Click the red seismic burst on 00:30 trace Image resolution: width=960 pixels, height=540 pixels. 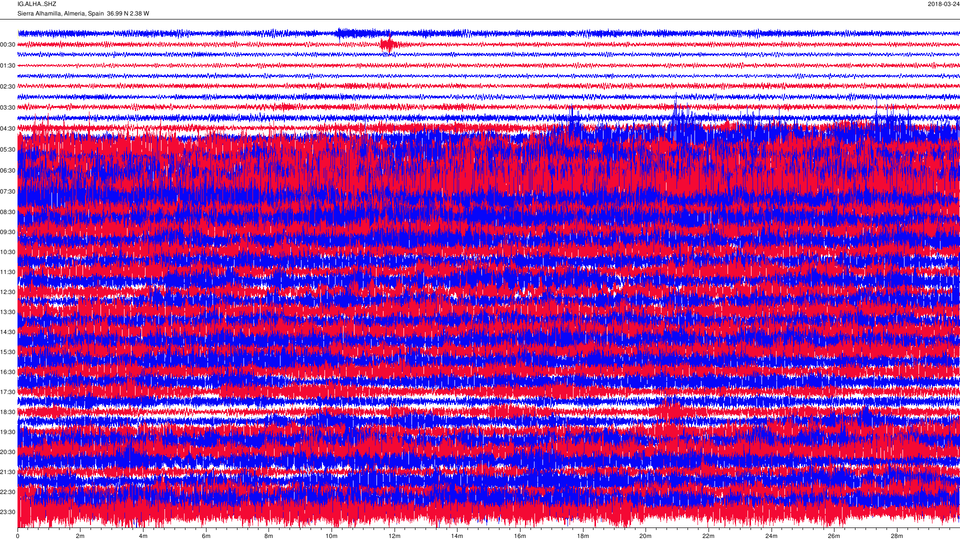(388, 44)
